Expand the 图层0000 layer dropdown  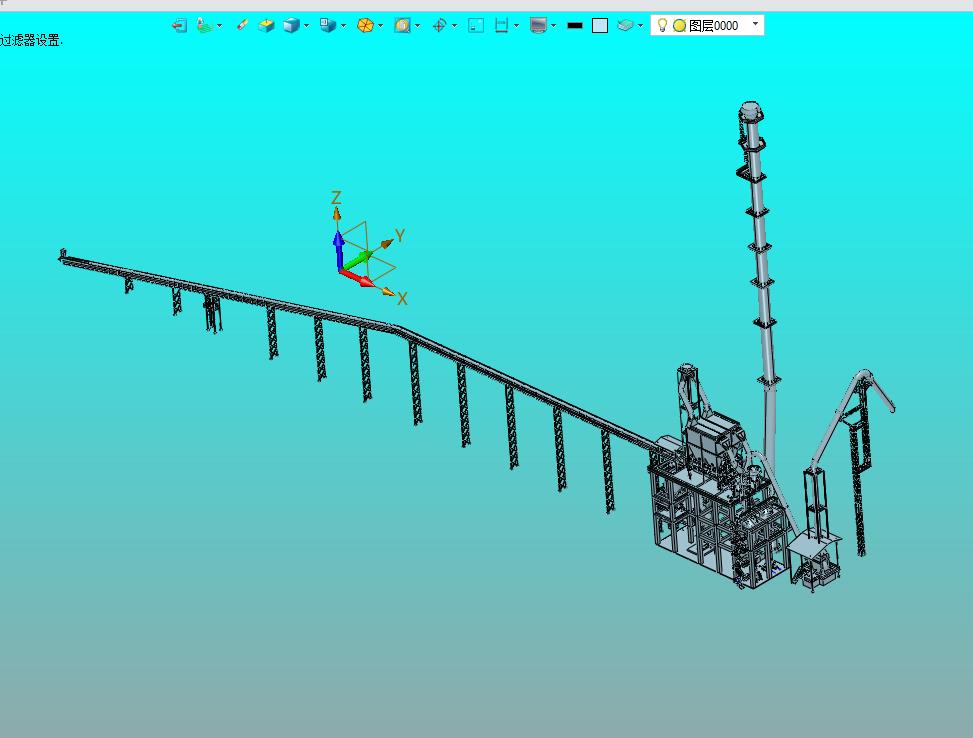click(x=755, y=24)
